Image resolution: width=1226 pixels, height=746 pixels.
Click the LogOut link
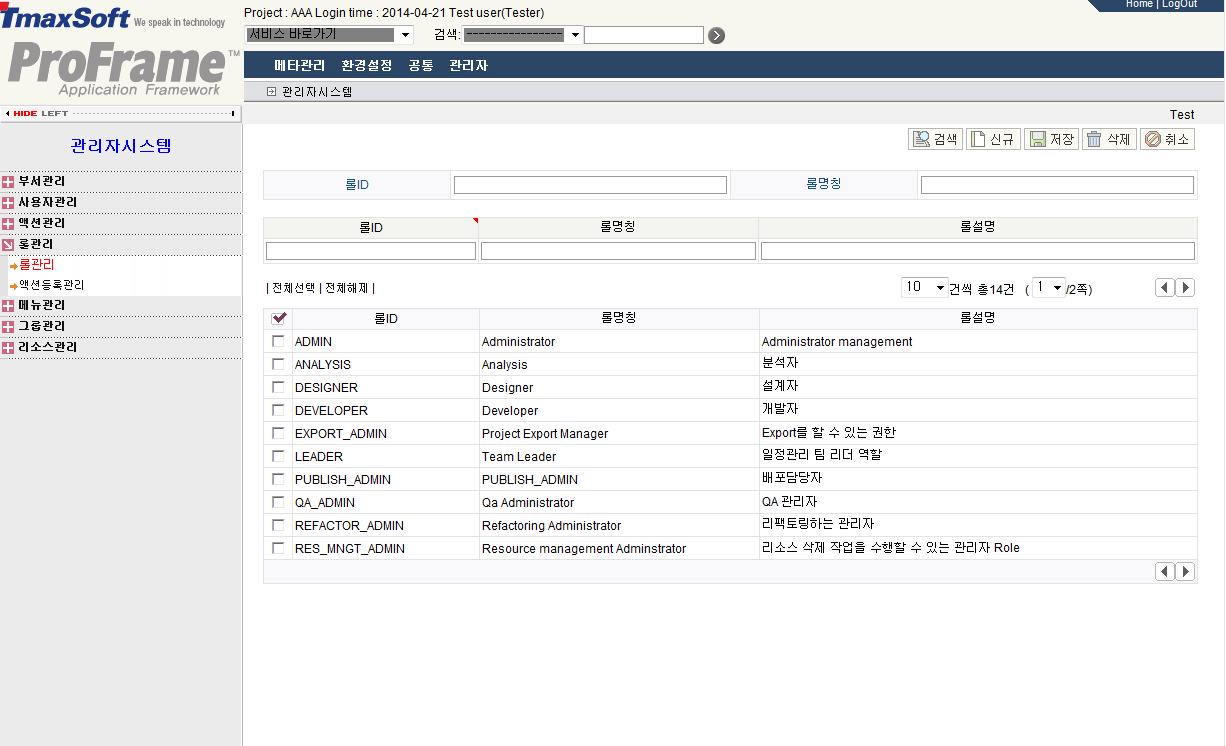click(x=1180, y=4)
